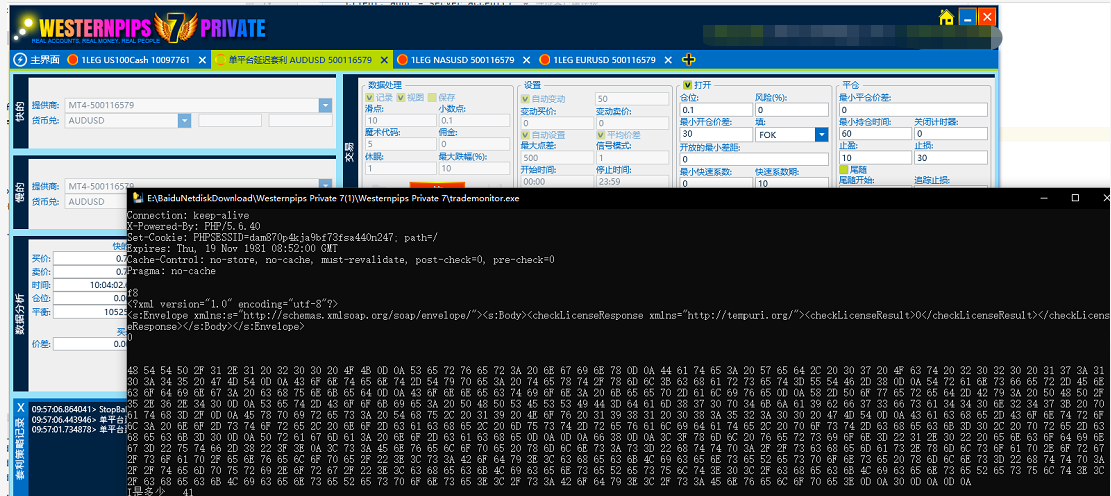Switch to the 1LEG NASUSD 500116579 tab

[461, 60]
